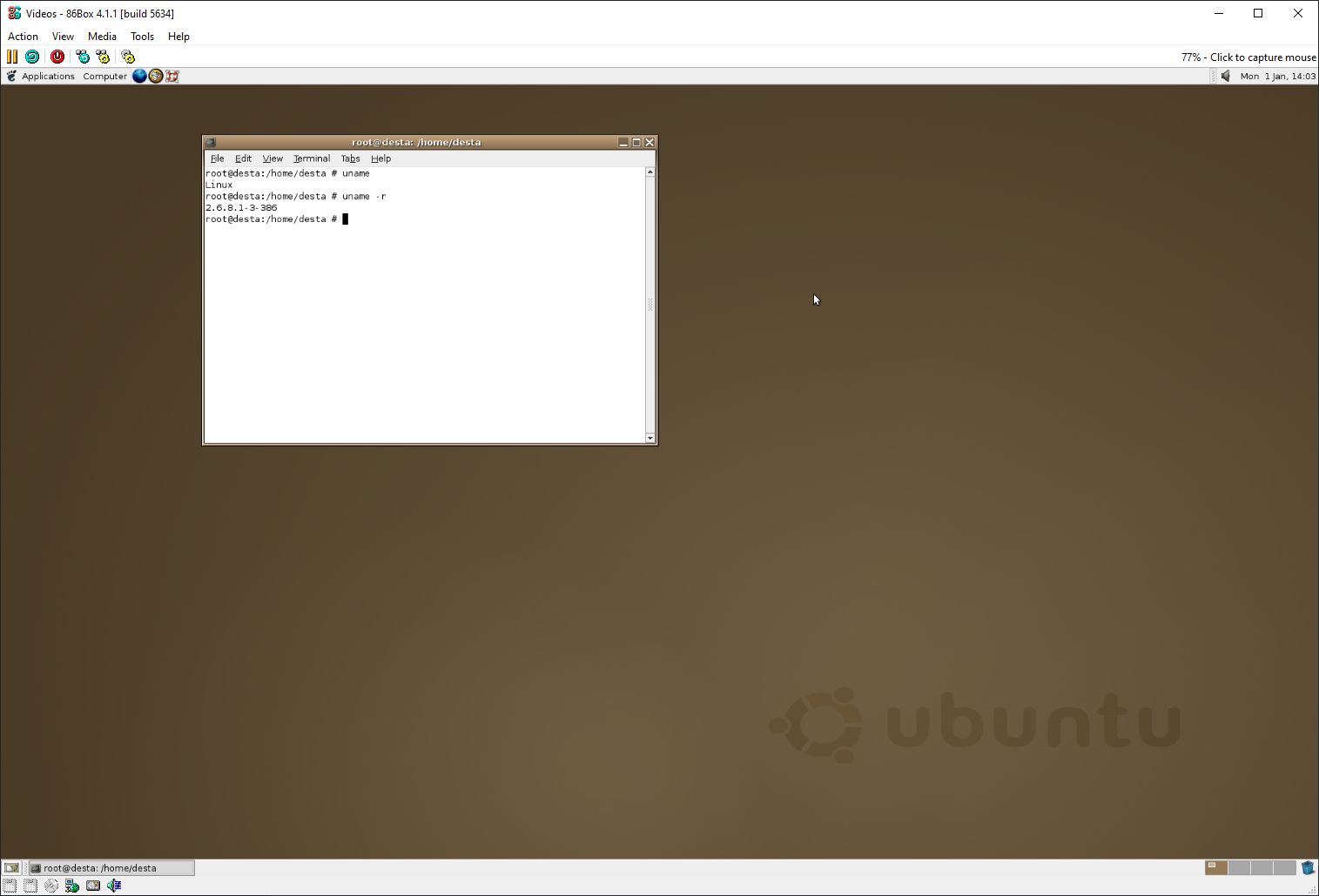Launch the web browser globe icon
Viewport: 1319px width, 896px height.
pyautogui.click(x=139, y=76)
